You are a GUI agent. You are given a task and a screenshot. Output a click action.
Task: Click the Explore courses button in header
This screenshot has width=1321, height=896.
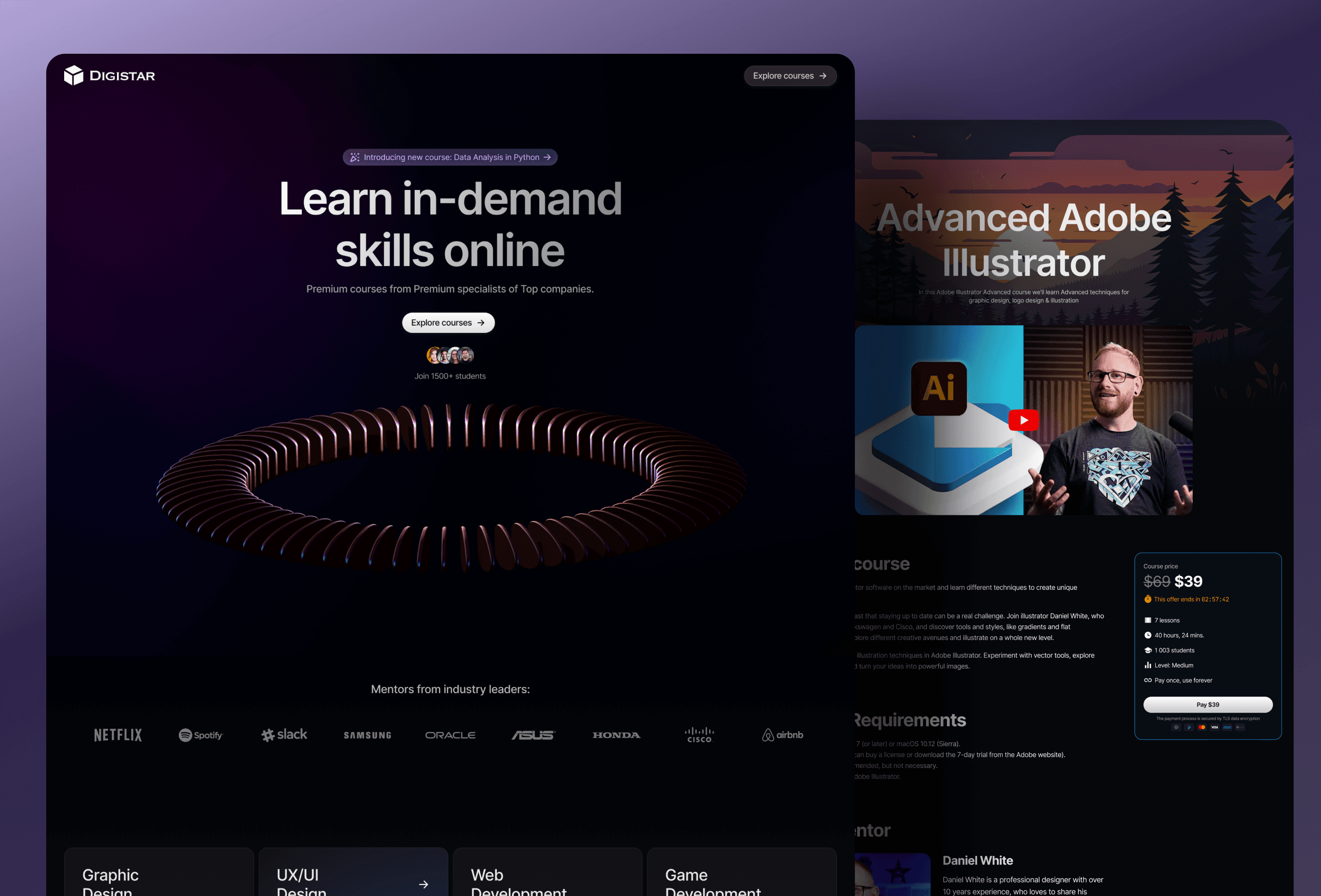coord(789,75)
